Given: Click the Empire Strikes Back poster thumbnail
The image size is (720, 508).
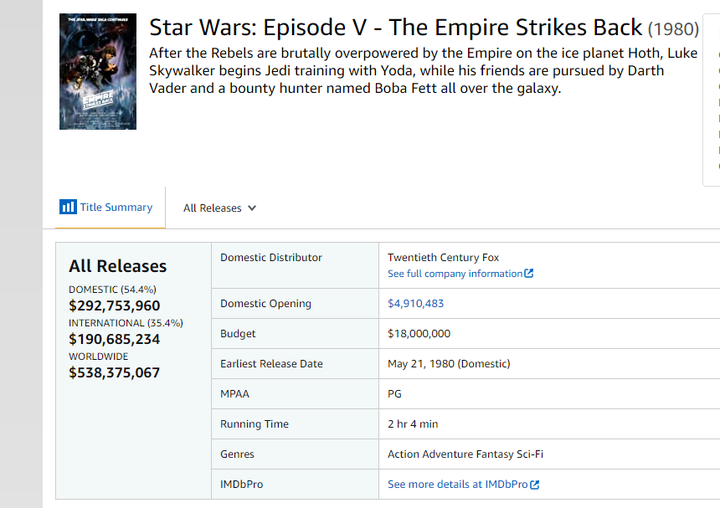Looking at the screenshot, I should [x=98, y=72].
